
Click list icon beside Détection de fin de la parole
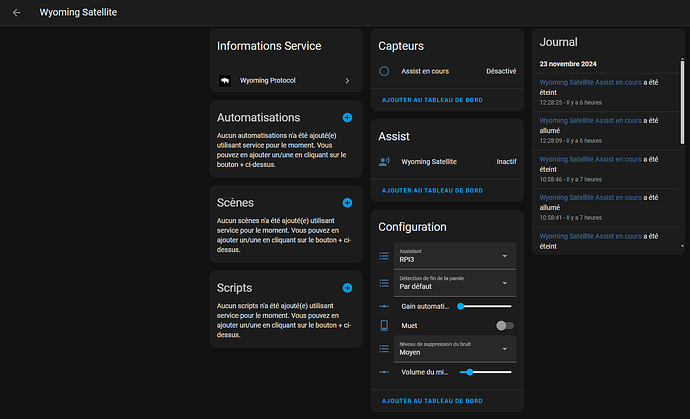384,283
